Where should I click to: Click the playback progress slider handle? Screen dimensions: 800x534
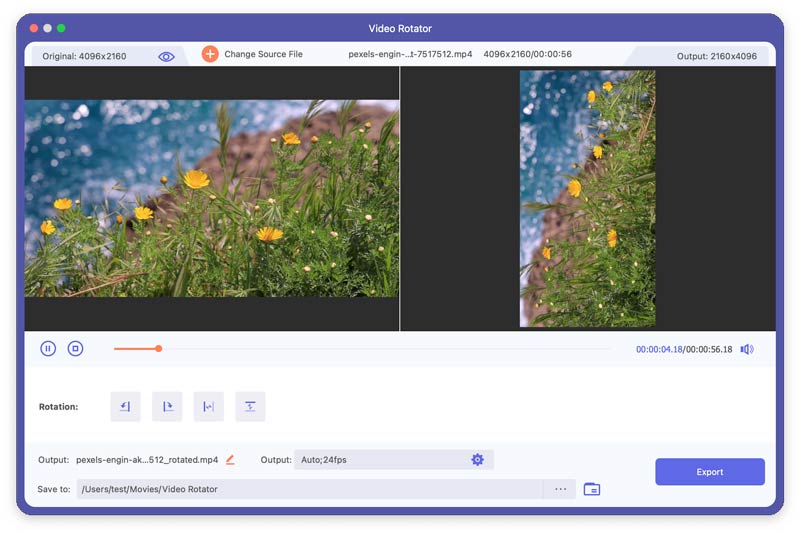click(159, 349)
